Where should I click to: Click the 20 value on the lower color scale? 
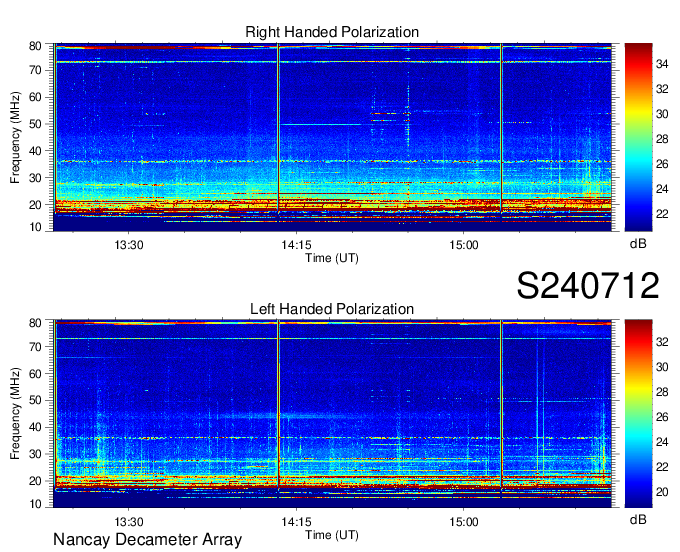(662, 492)
